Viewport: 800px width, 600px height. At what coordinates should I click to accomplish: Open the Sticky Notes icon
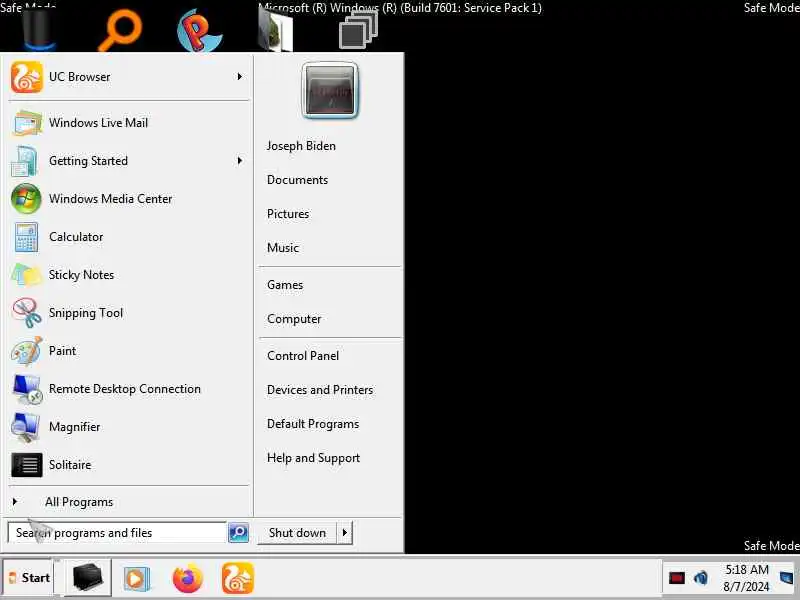(x=27, y=275)
